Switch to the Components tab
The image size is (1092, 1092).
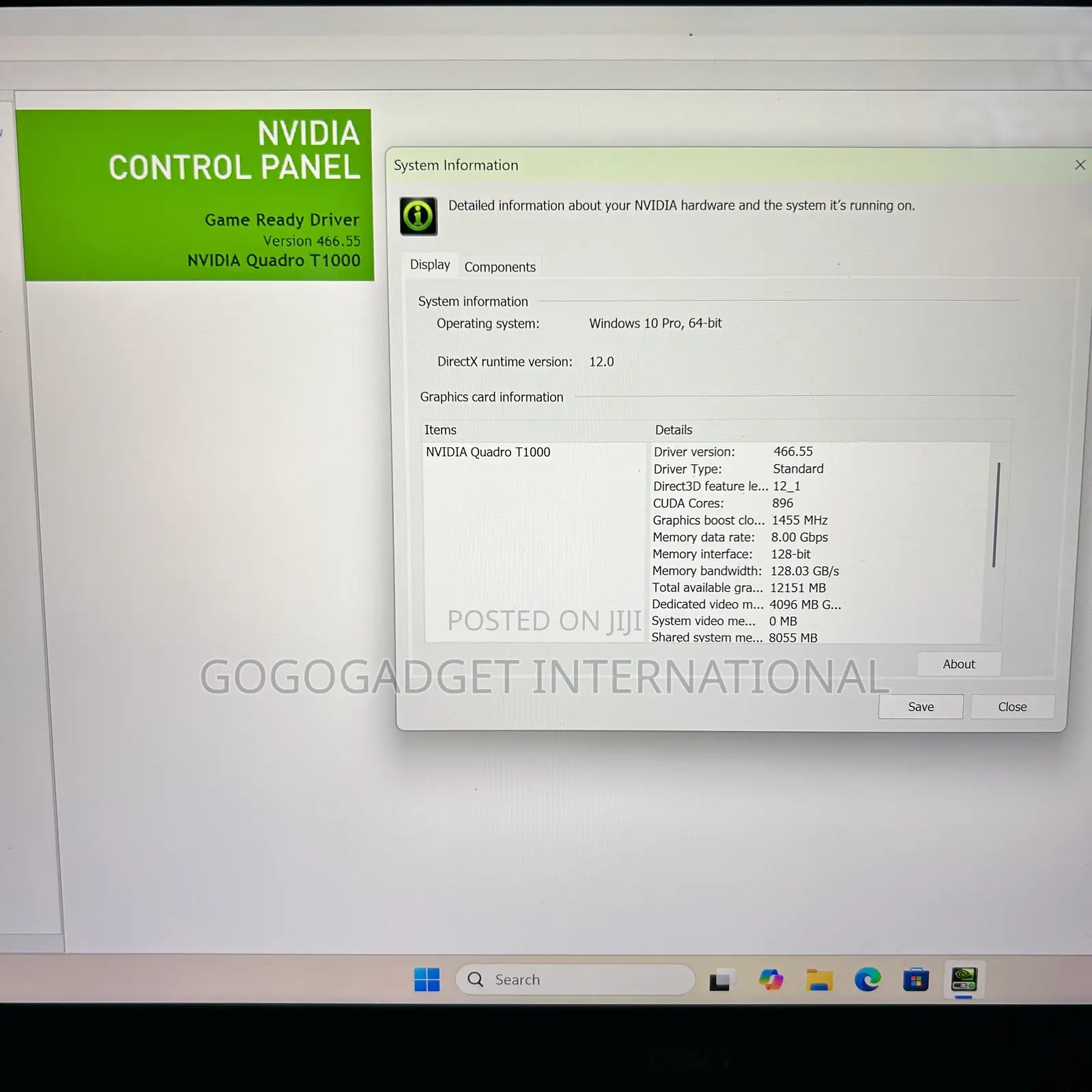500,267
